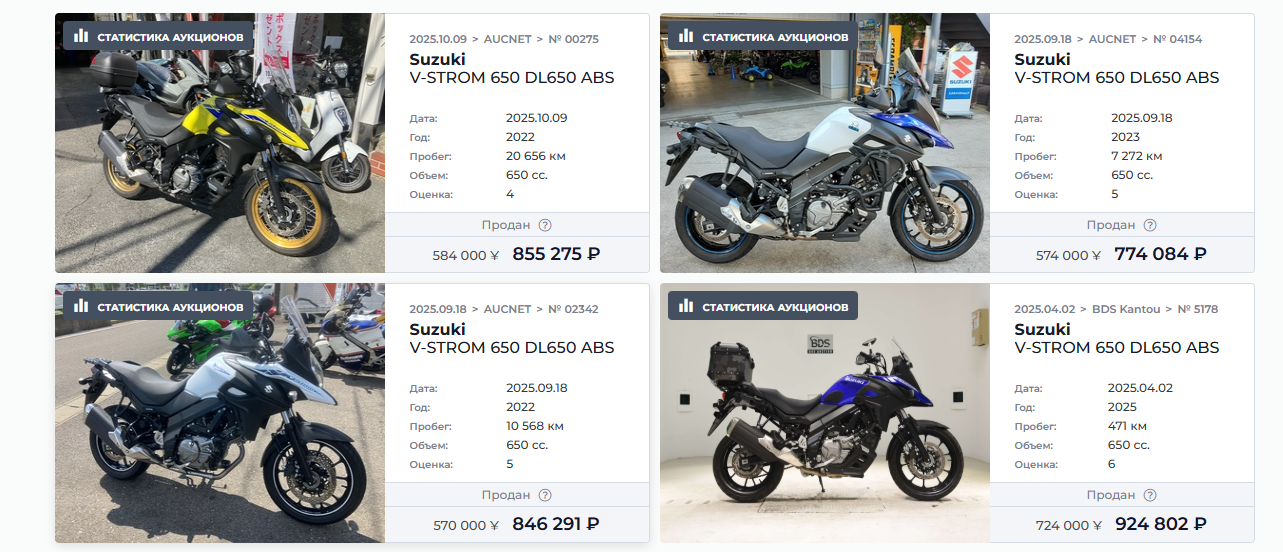Screen dimensions: 1283x552
Task: Select the 924 802 ₽ sold price
Action: [1160, 524]
